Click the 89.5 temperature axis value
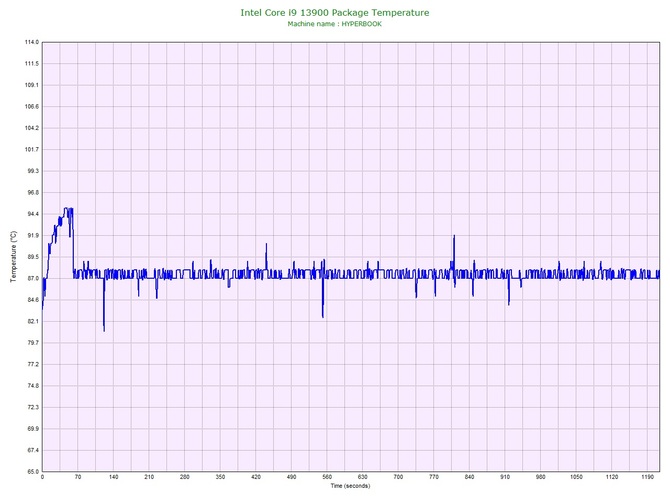The height and width of the screenshot is (503, 670). (32, 257)
